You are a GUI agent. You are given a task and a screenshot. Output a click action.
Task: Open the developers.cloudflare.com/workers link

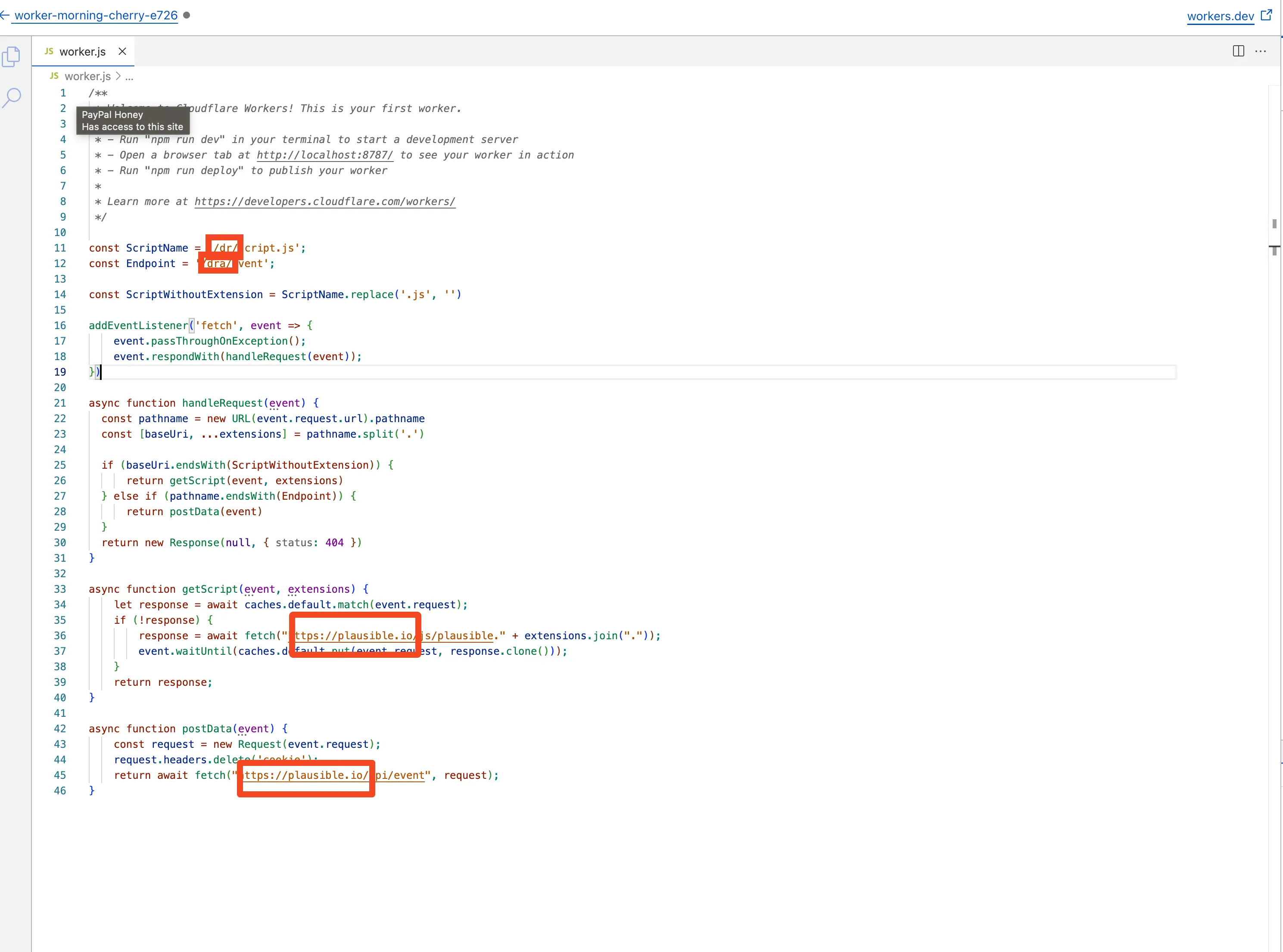(324, 202)
